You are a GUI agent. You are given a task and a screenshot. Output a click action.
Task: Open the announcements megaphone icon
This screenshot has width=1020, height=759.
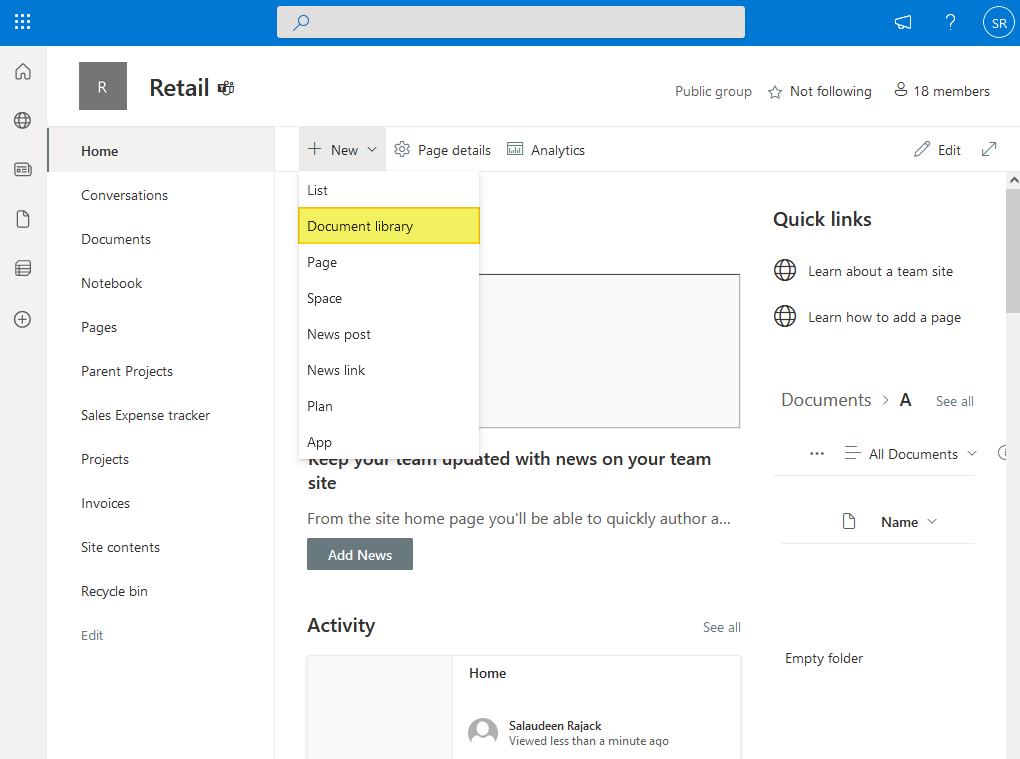(903, 21)
